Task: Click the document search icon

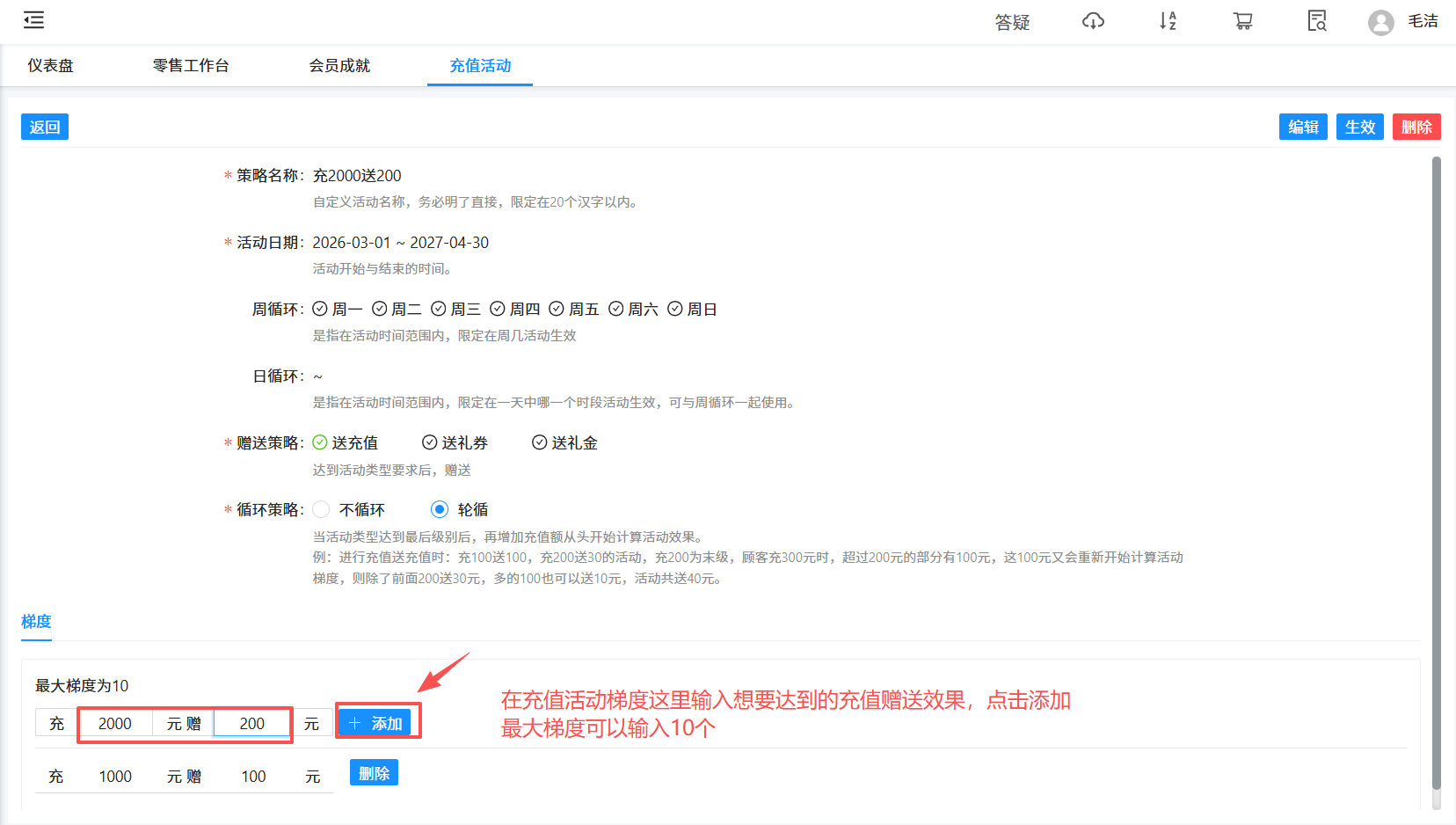Action: coord(1316,20)
